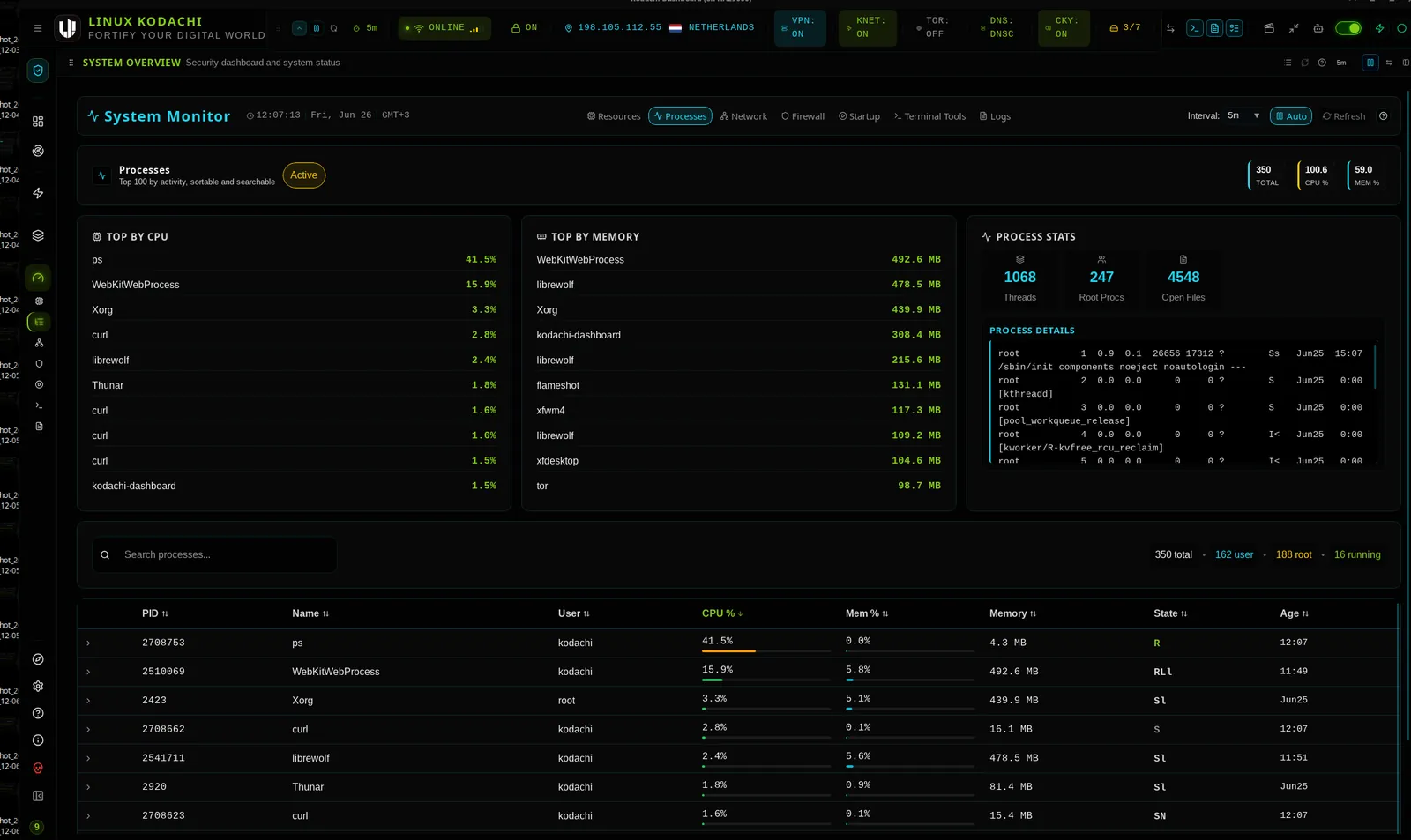Click the shield icon in left sidebar

[38, 71]
